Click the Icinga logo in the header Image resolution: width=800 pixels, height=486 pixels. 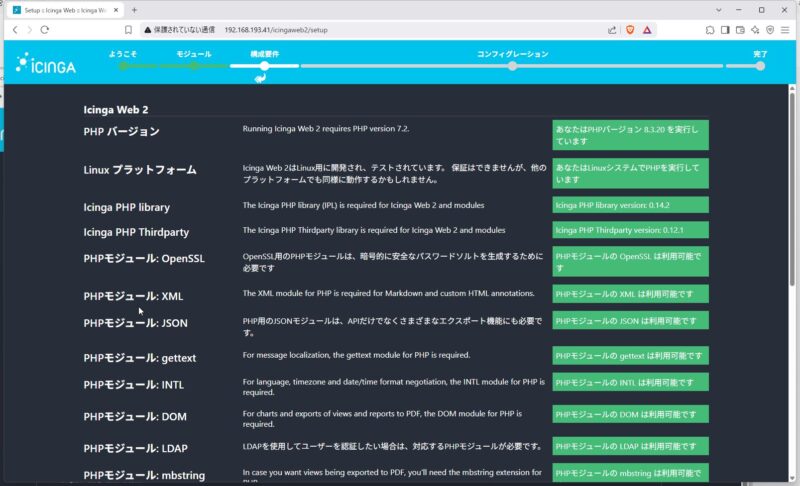click(x=45, y=63)
